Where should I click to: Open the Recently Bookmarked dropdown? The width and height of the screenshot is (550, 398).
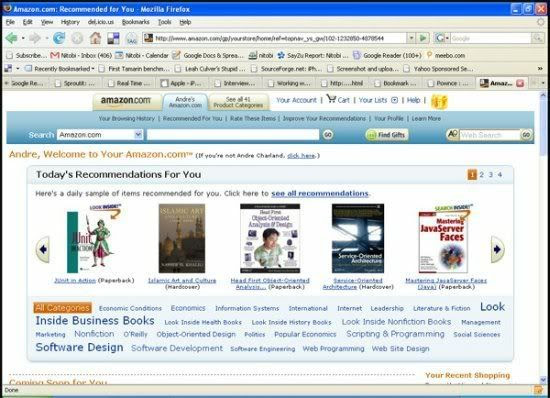pos(59,69)
